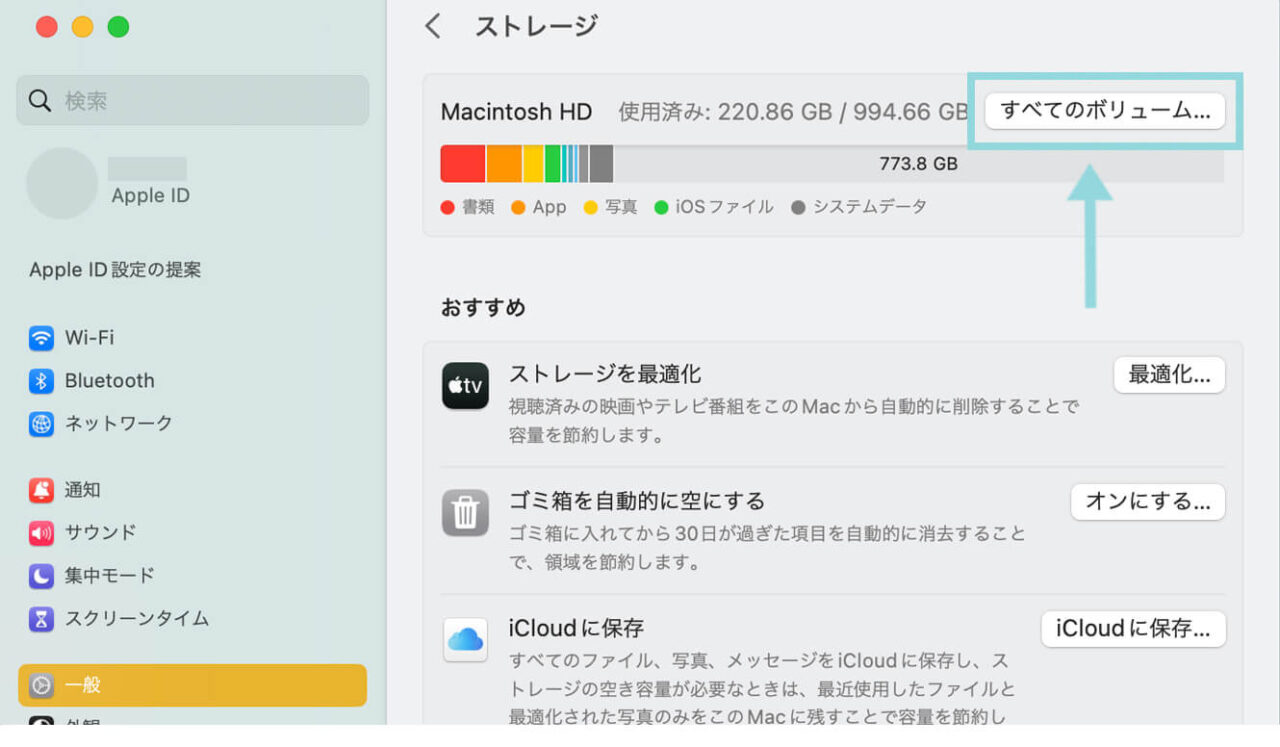The image size is (1280, 747).
Task: Click the yellow 写真 segment of storage bar
Action: [533, 163]
